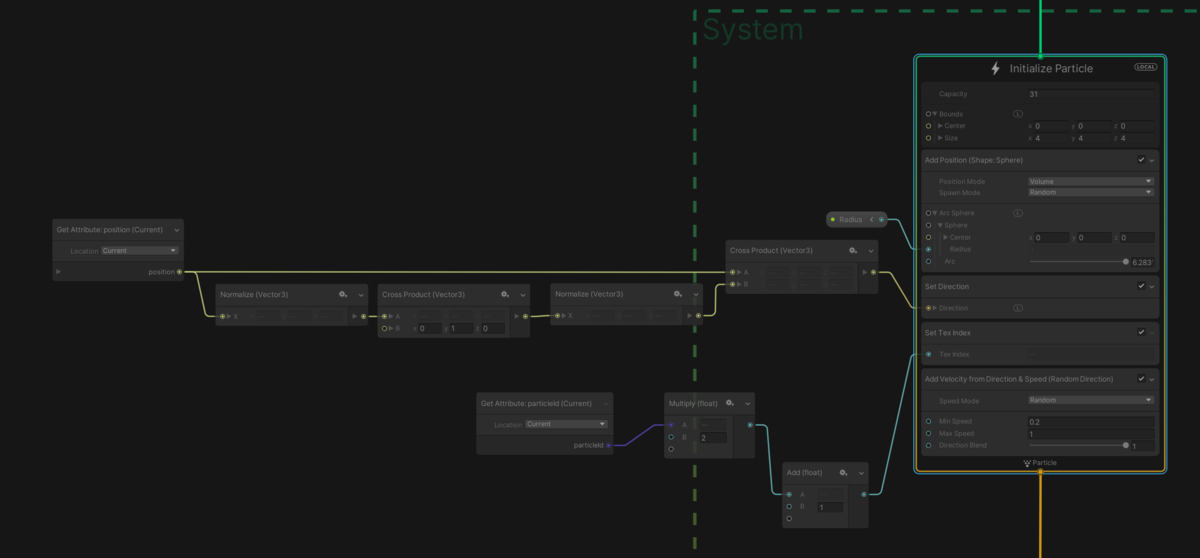
Task: Click the Max Speed value field
Action: [x=1091, y=434]
